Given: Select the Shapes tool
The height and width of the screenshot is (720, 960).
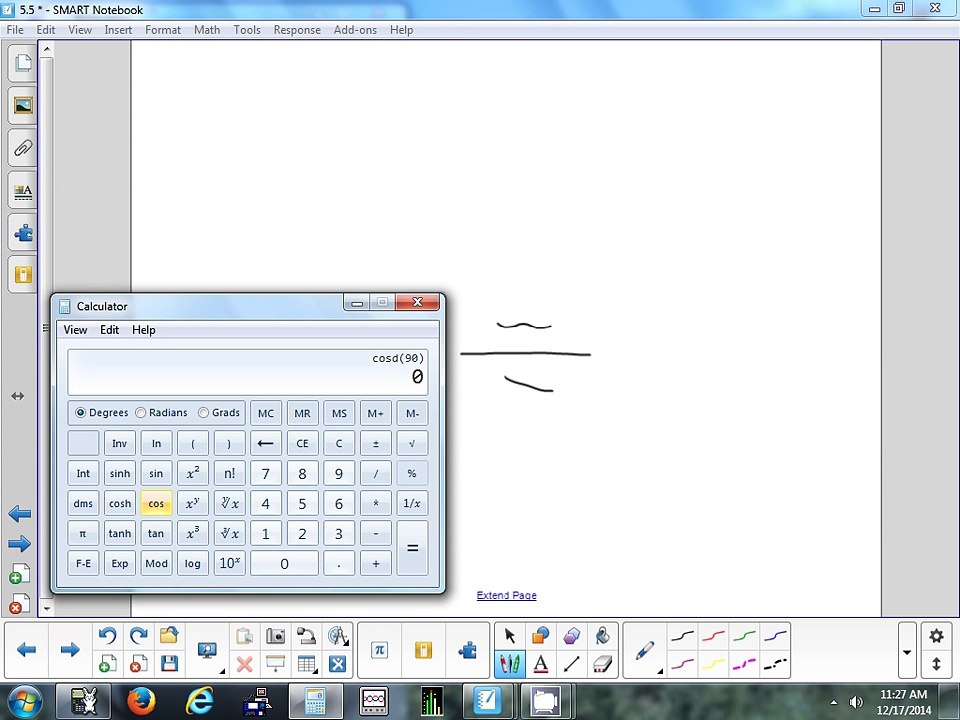Looking at the screenshot, I should point(540,636).
